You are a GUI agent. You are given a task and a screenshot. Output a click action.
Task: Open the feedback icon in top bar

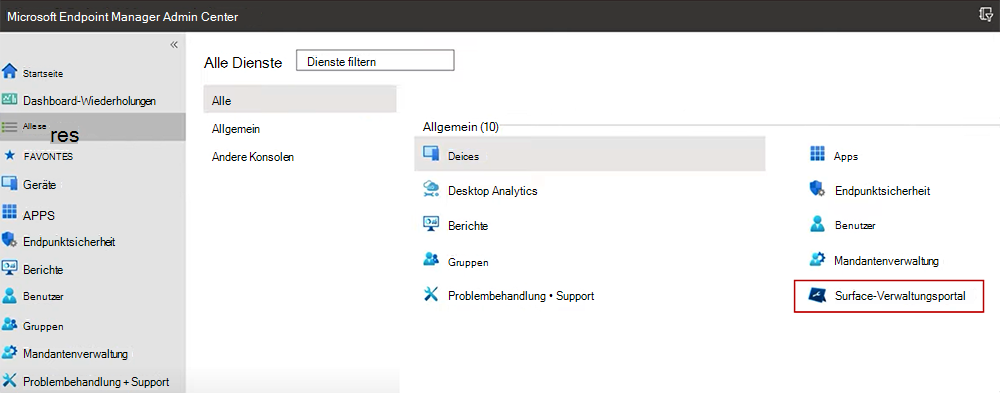[x=985, y=15]
